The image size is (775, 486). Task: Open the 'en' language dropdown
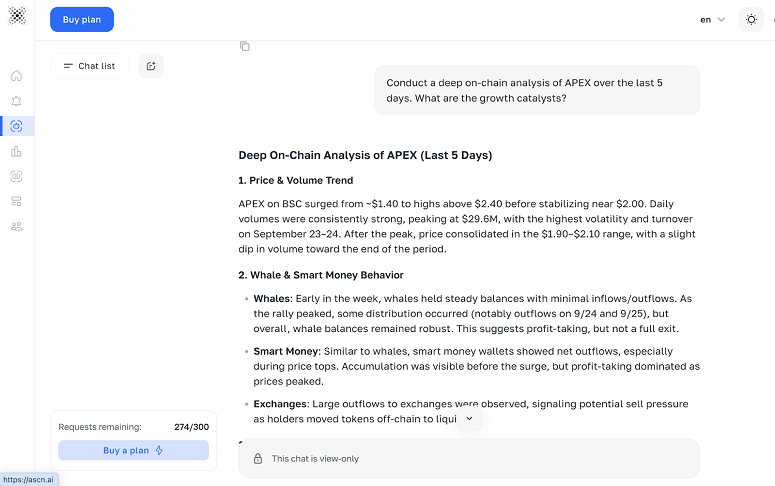[712, 19]
